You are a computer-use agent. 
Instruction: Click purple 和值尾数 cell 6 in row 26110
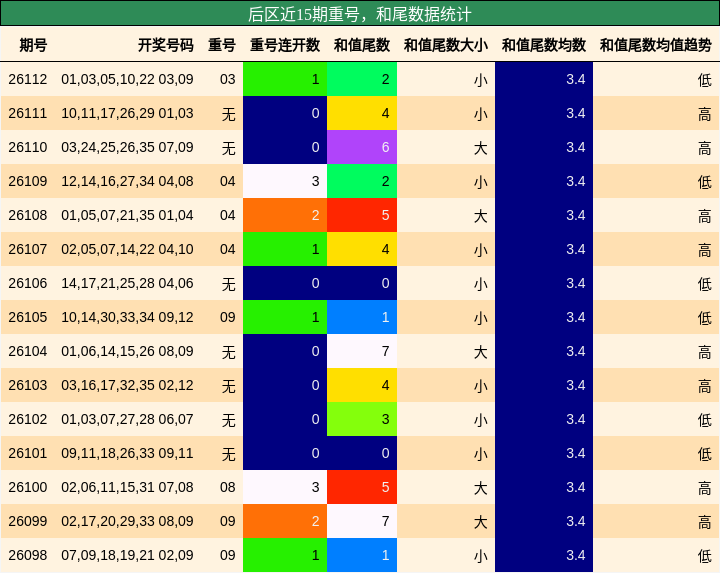[362, 147]
